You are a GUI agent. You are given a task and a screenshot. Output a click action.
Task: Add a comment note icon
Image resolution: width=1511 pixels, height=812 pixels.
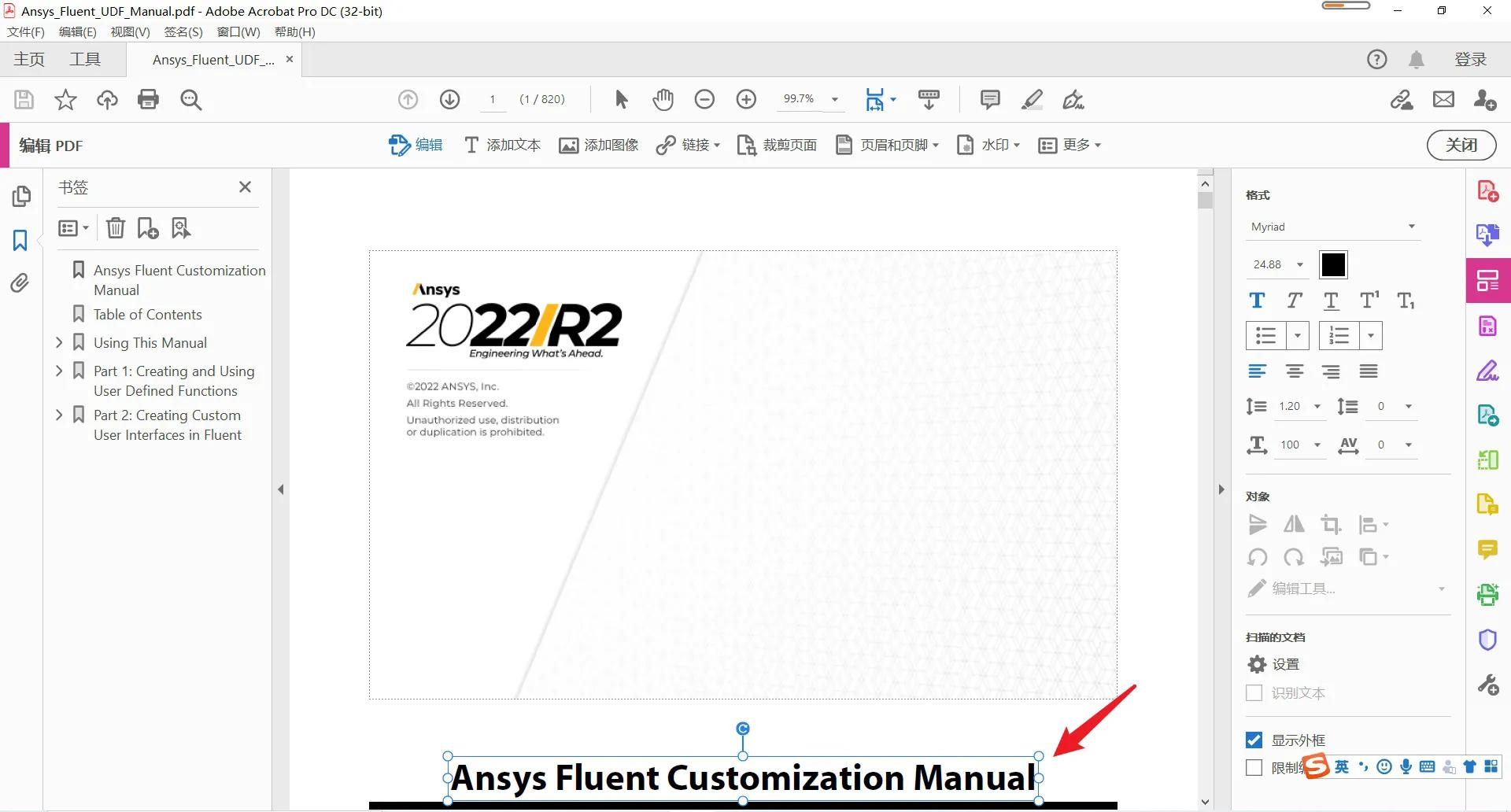[x=990, y=99]
